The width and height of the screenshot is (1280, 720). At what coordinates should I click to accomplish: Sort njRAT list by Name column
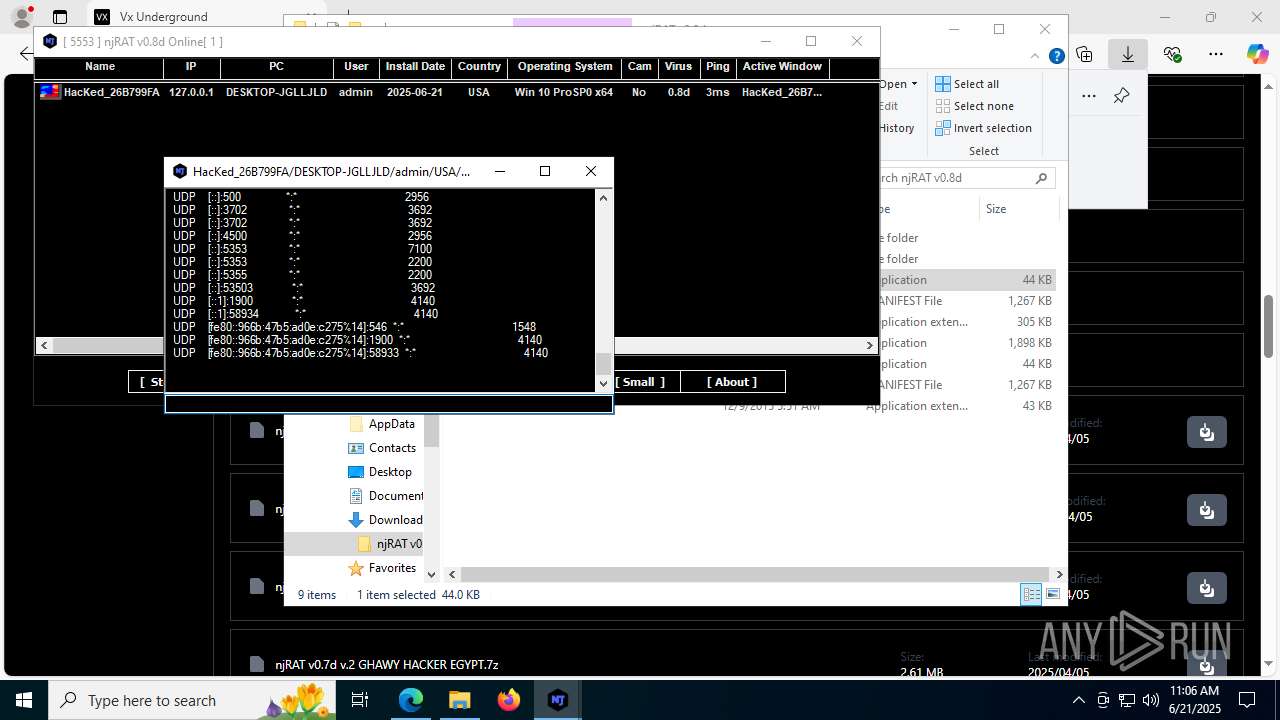tap(99, 67)
